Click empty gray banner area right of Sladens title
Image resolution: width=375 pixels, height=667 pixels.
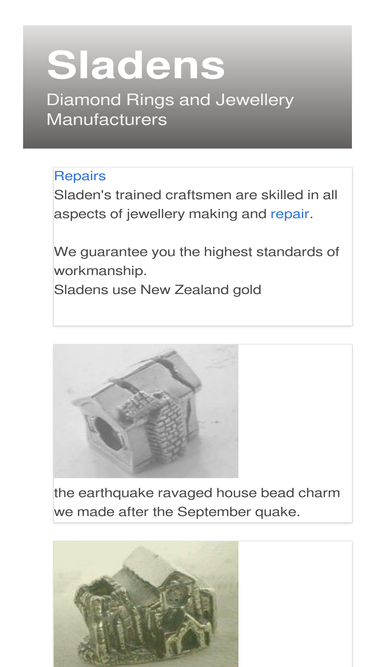pyautogui.click(x=289, y=64)
